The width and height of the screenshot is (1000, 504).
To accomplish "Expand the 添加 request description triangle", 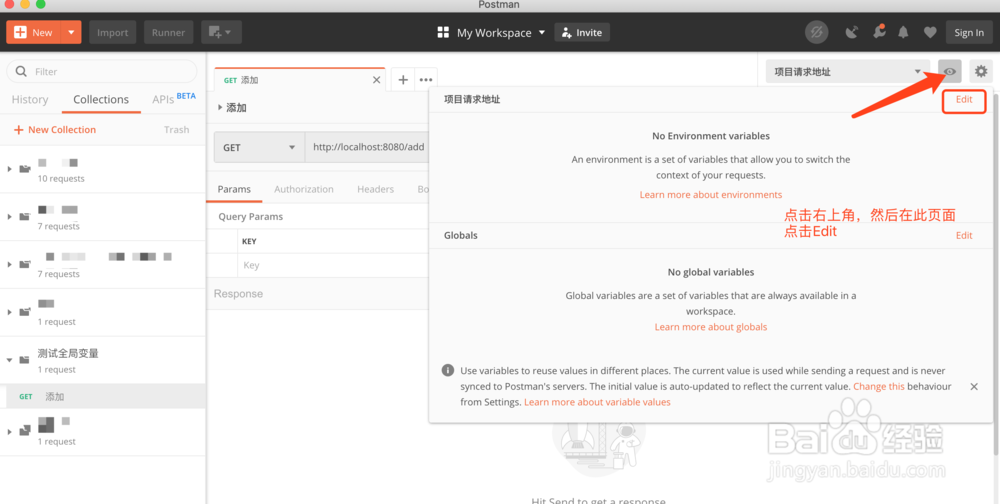I will pos(220,107).
